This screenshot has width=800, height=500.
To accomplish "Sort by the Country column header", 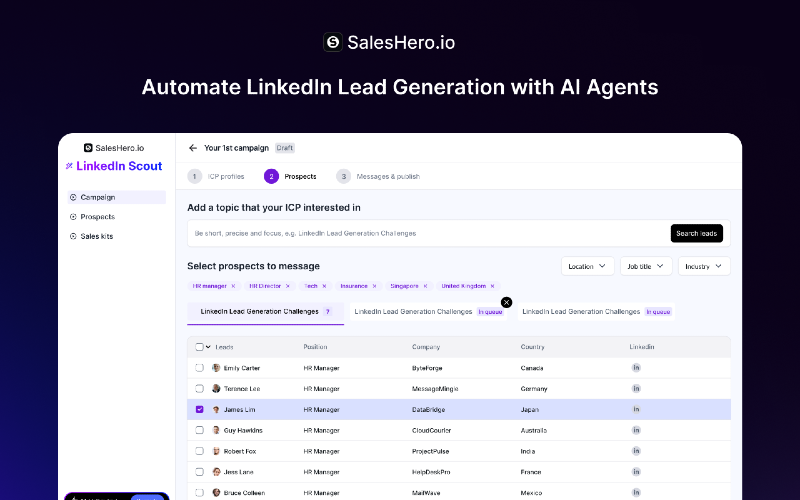I will tap(532, 347).
